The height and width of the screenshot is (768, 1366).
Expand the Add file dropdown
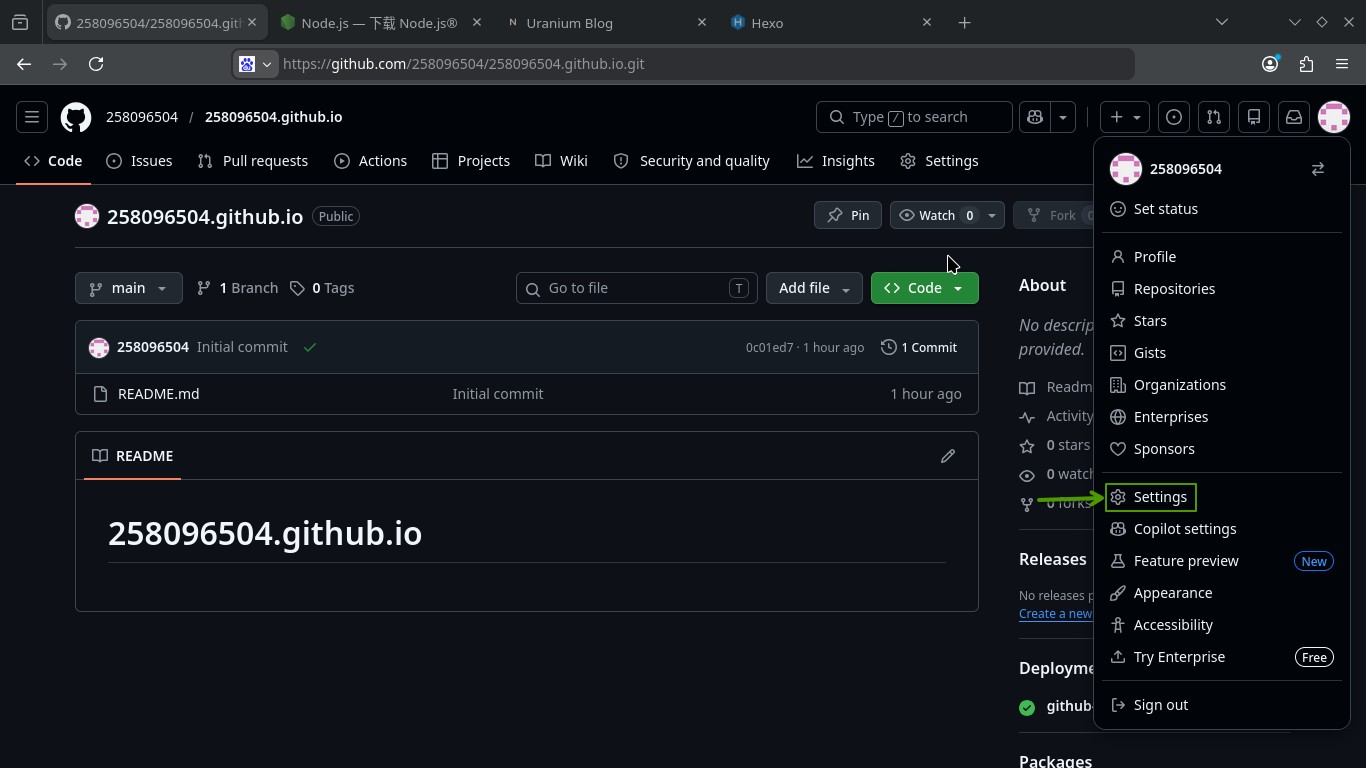(x=814, y=288)
